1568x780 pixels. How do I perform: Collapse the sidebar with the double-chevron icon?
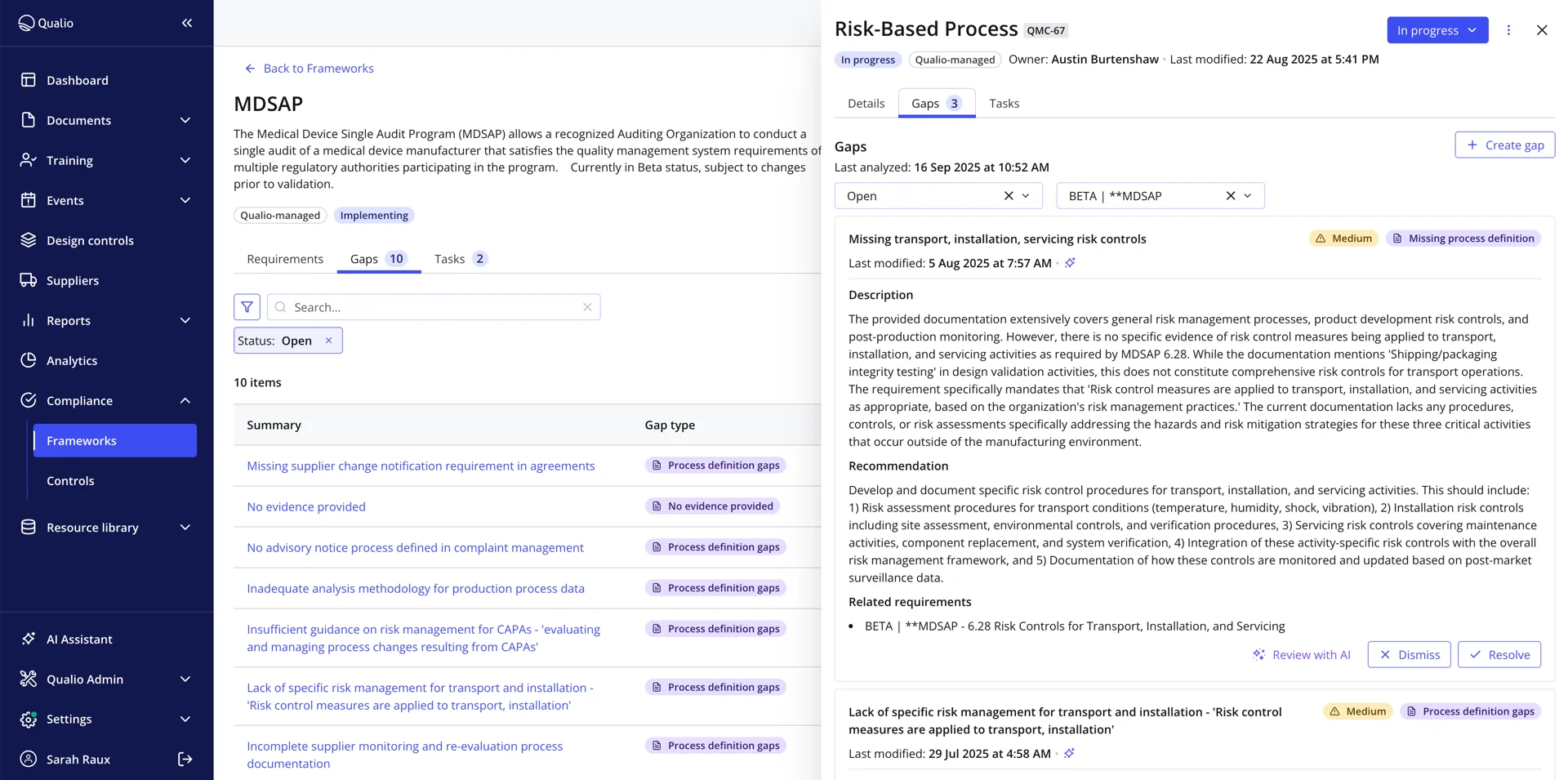coord(187,23)
